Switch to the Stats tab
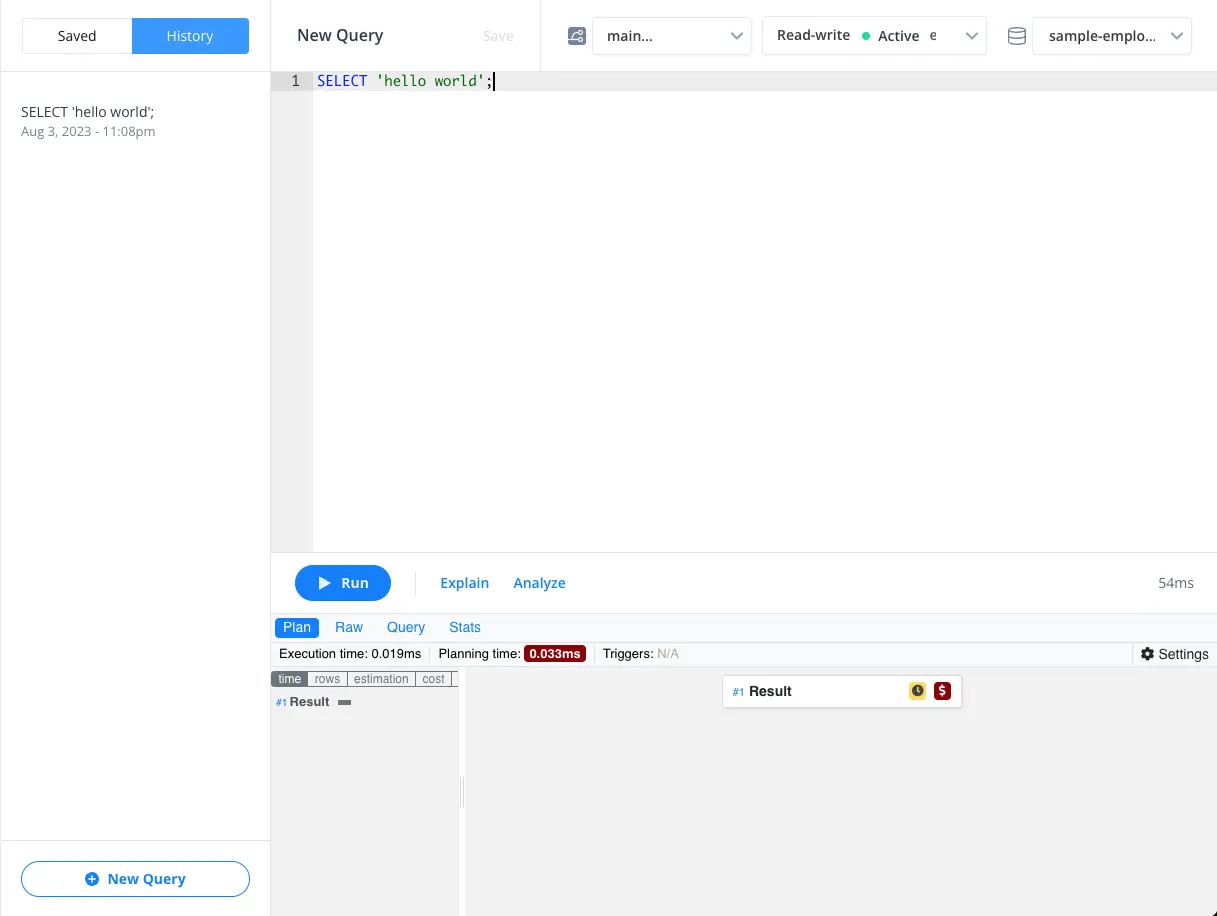The width and height of the screenshot is (1217, 916). [x=464, y=627]
